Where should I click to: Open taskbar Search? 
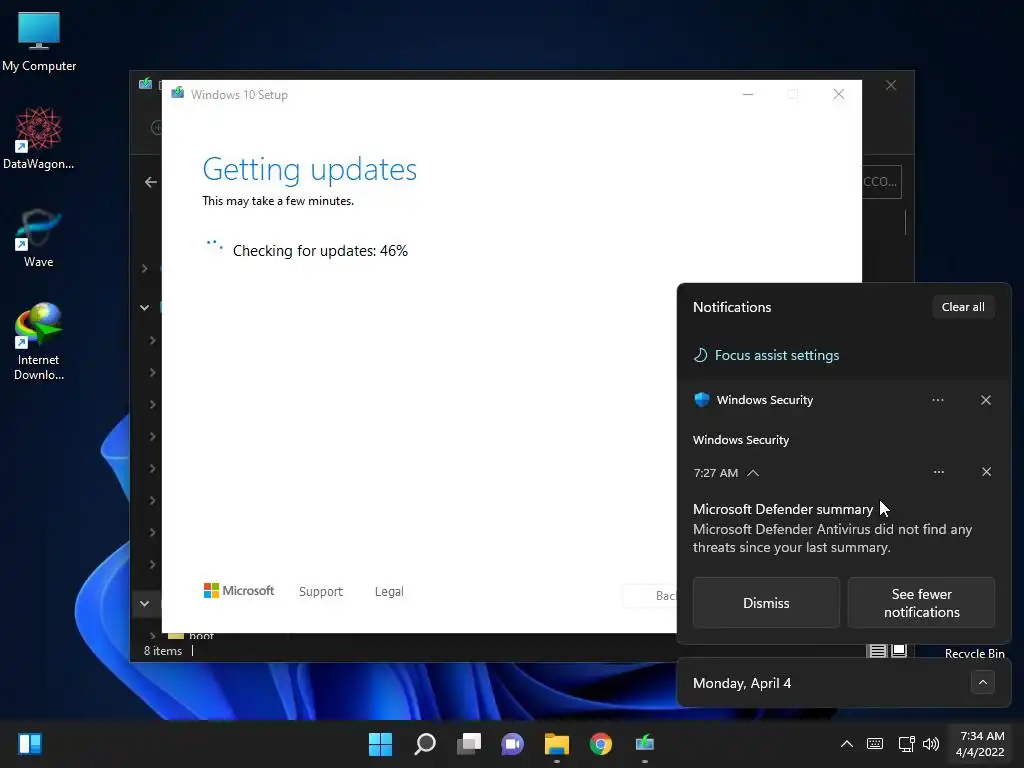pos(424,743)
